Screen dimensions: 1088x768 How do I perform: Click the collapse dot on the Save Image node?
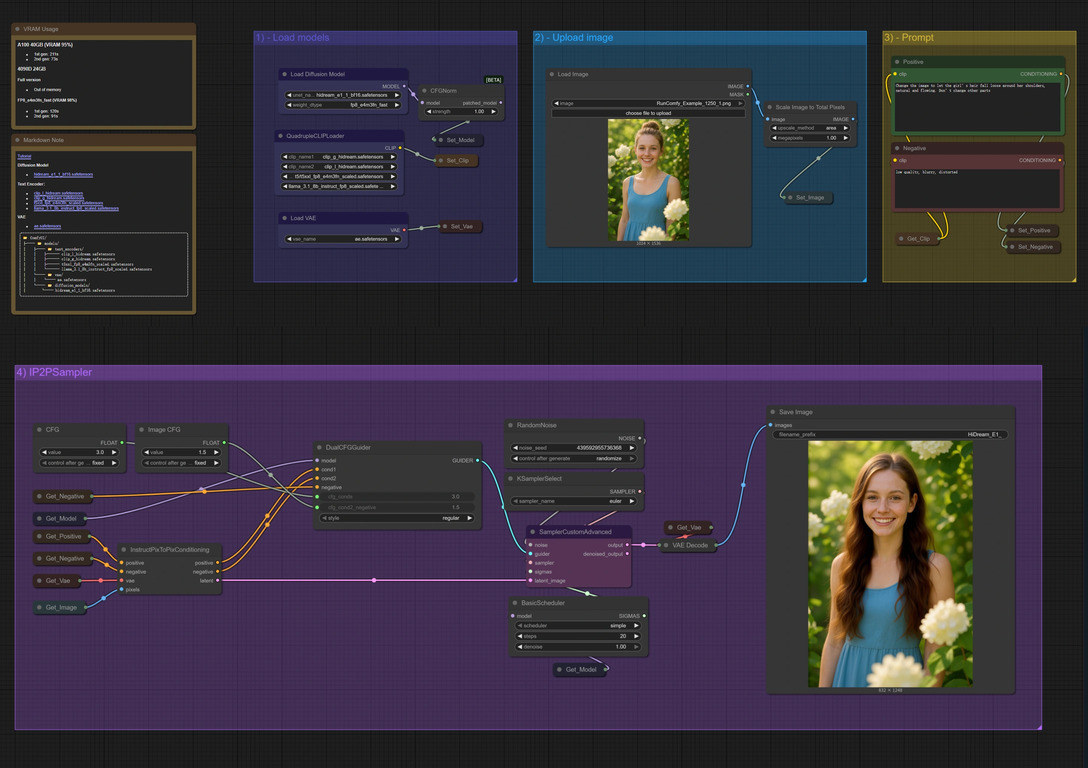[773, 412]
